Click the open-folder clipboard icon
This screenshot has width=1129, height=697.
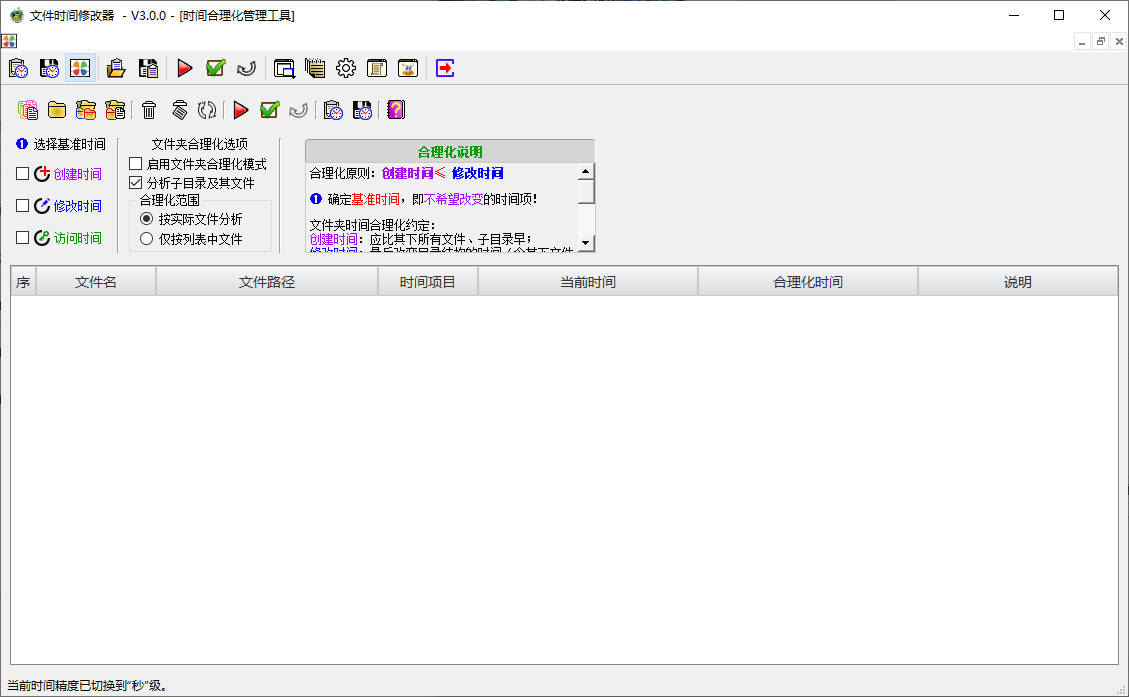(116, 68)
